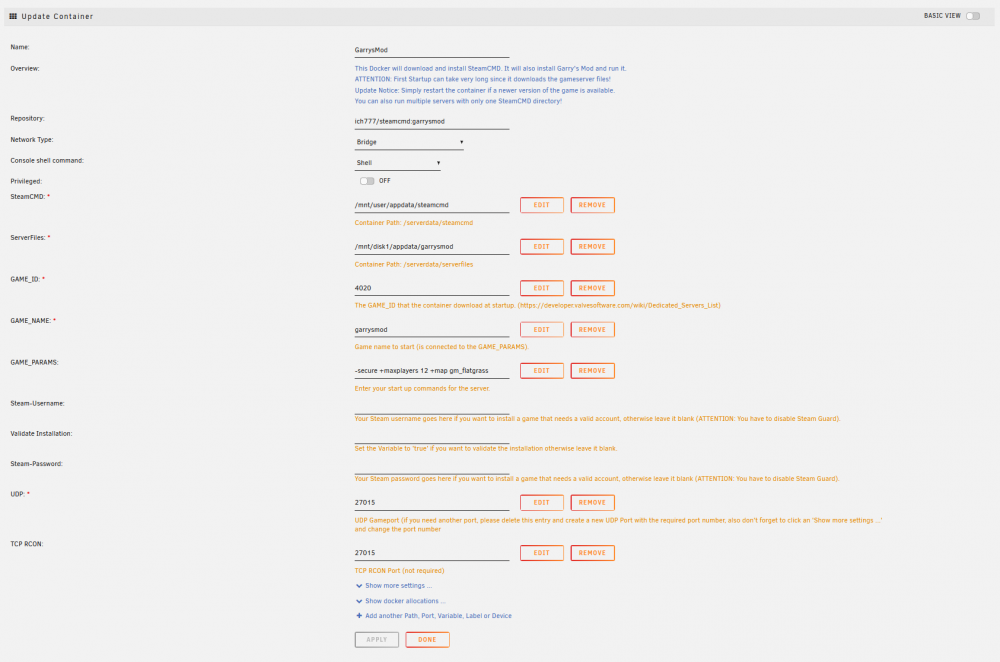Edit the GAME_NAME variable
This screenshot has height=662, width=1000.
541,330
